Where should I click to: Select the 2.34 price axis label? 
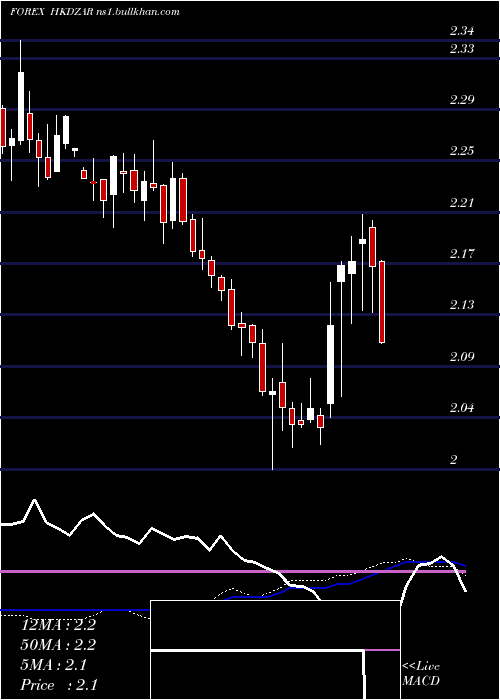(x=462, y=31)
